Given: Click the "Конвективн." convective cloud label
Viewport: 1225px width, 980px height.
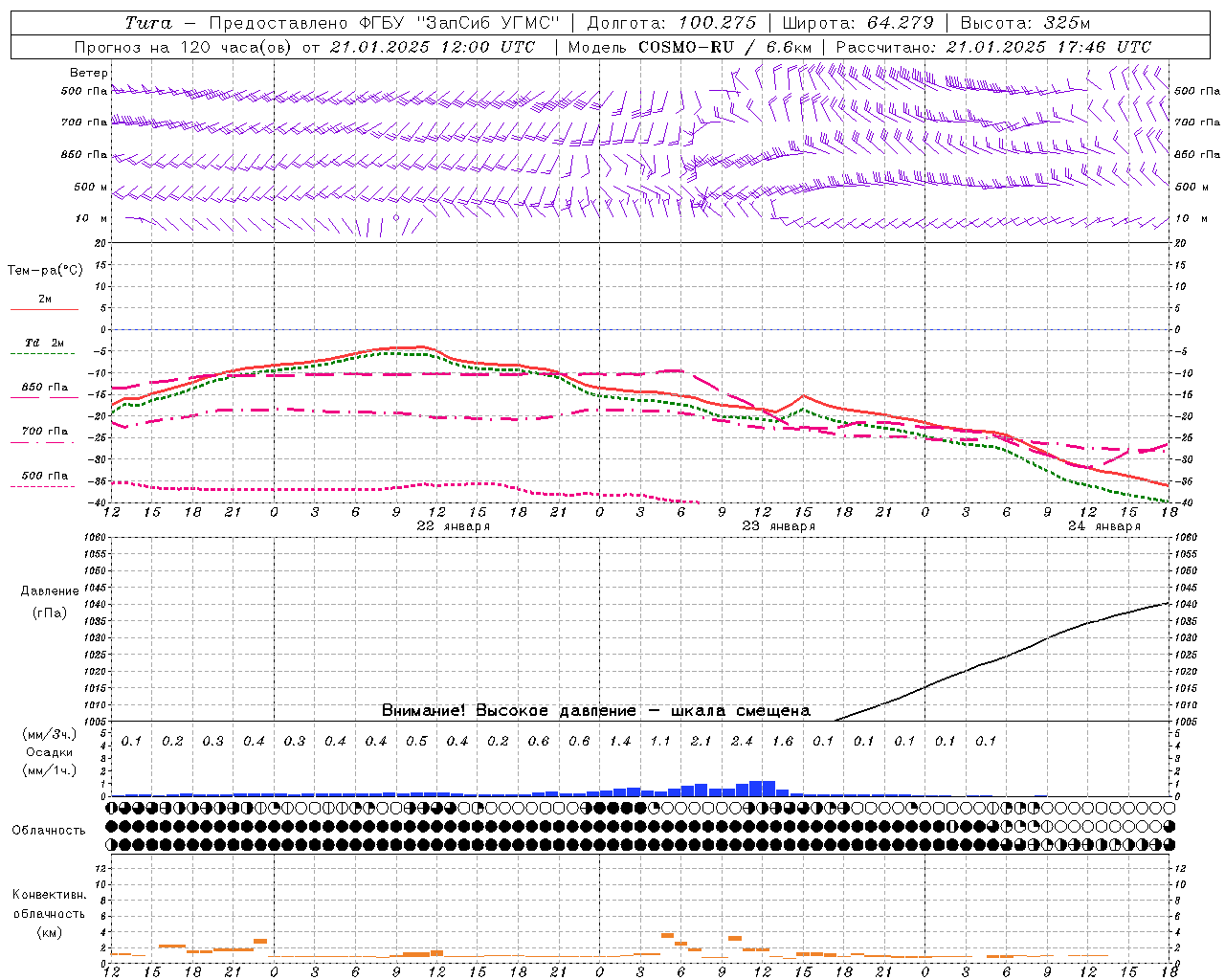Looking at the screenshot, I should (x=50, y=895).
